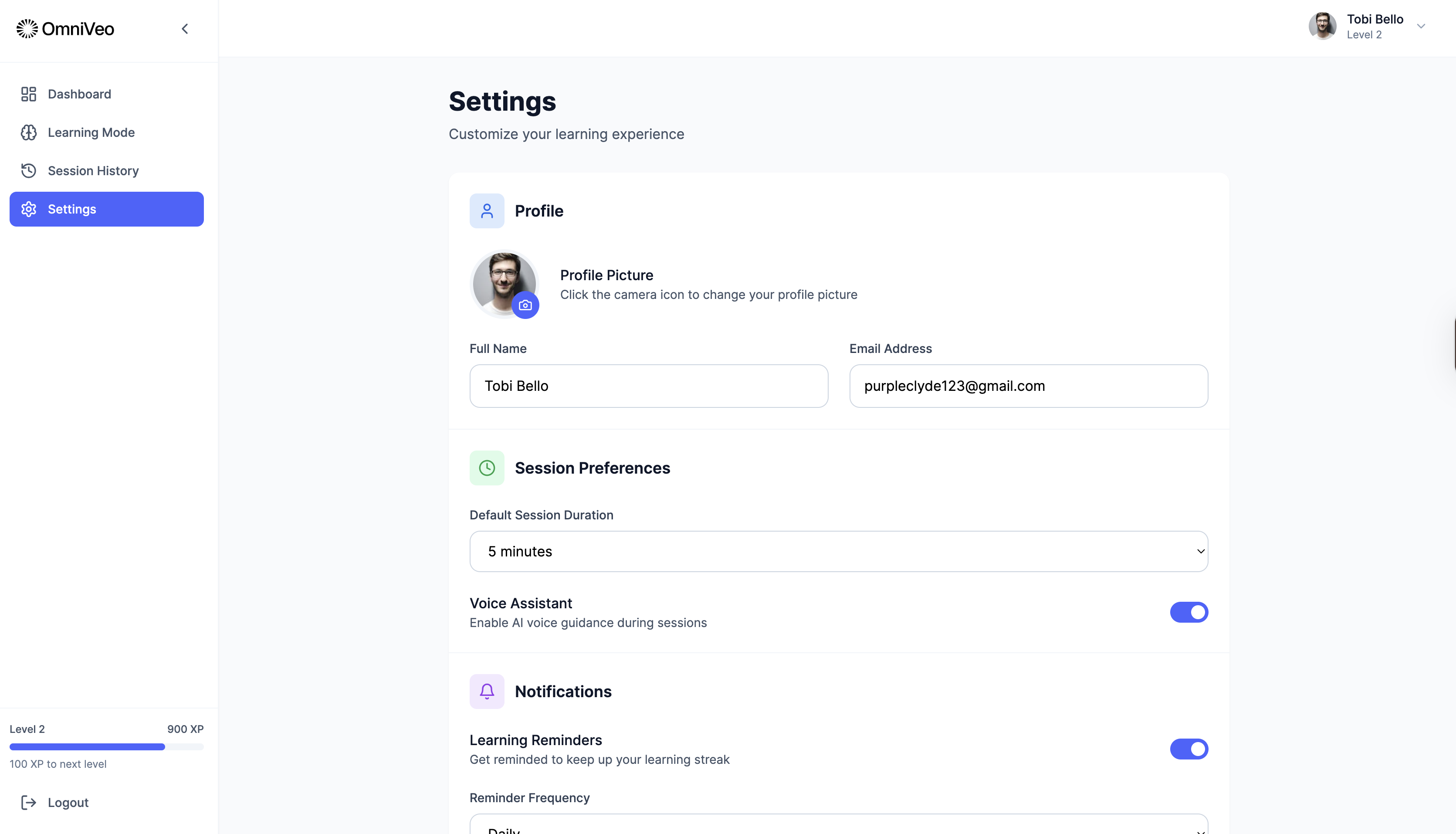
Task: Turn off Learning Reminders switch
Action: pos(1189,749)
